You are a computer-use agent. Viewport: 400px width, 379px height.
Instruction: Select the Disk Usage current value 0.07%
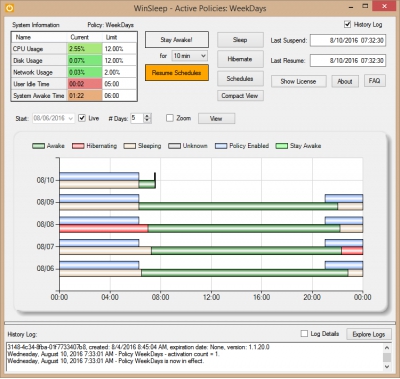point(85,60)
